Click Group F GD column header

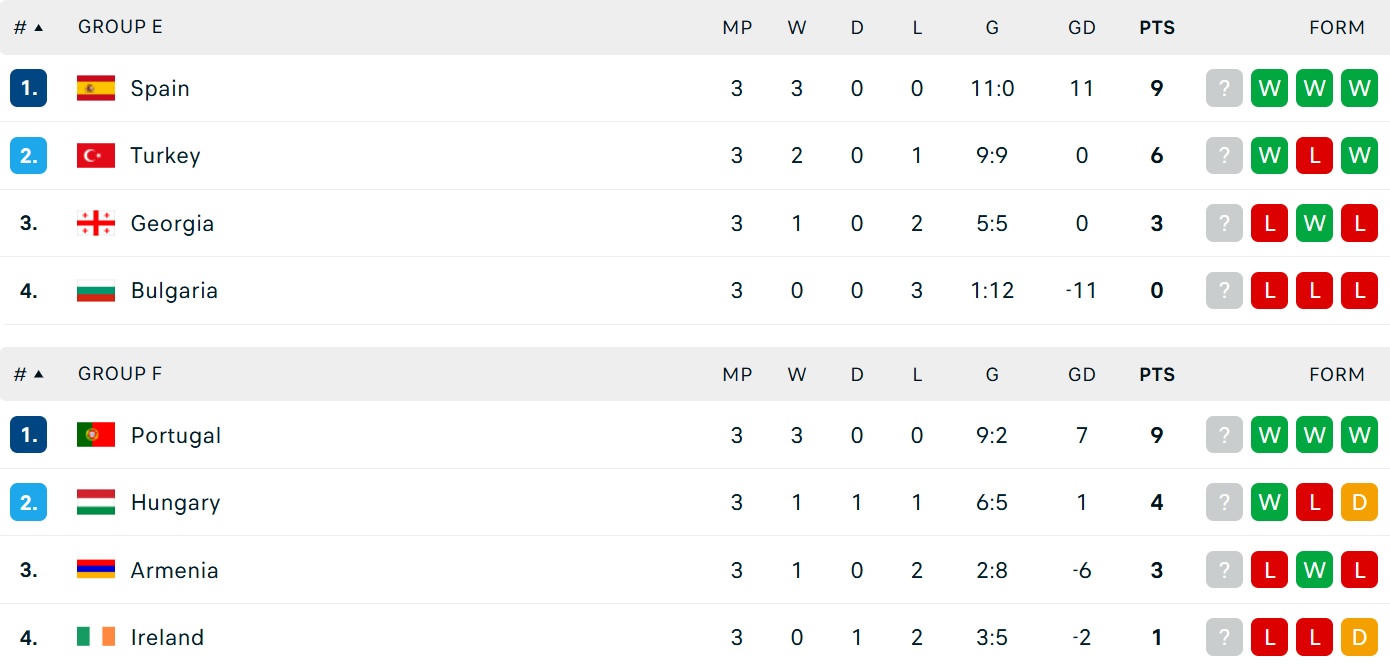click(x=1082, y=374)
